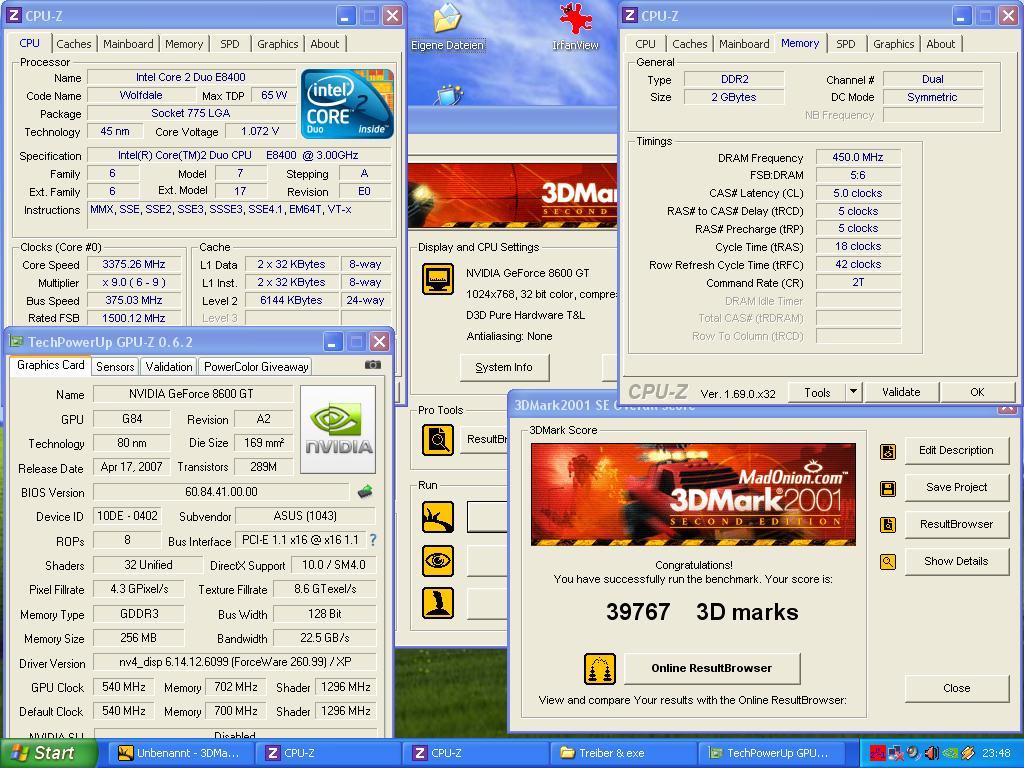
Task: Open SPD tab in right CPU-Z window
Action: tap(846, 44)
